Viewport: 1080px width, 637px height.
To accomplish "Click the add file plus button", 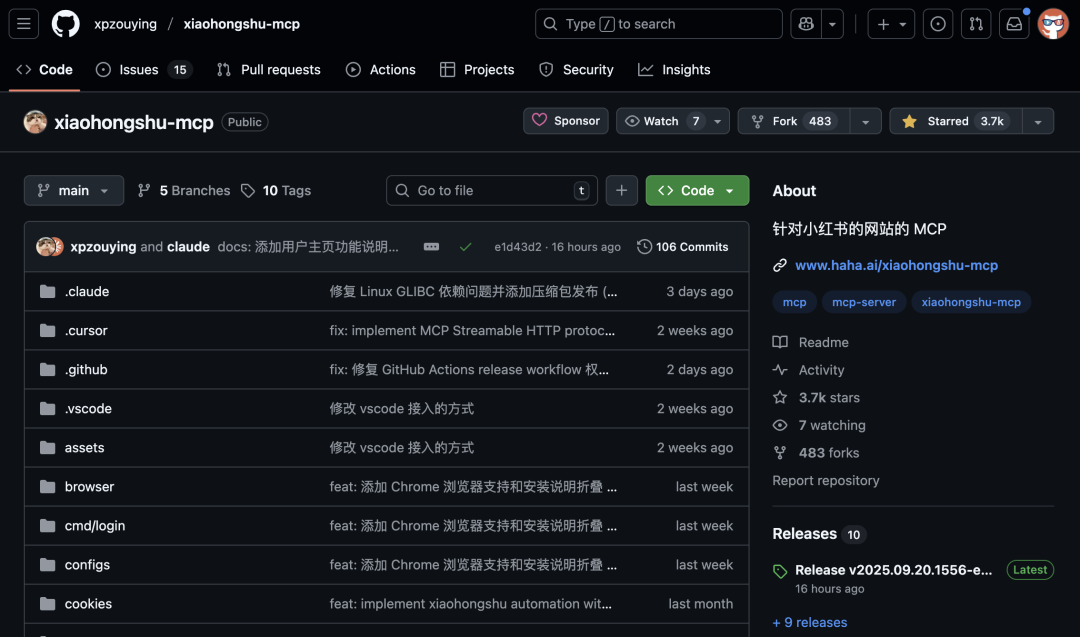I will pos(621,191).
